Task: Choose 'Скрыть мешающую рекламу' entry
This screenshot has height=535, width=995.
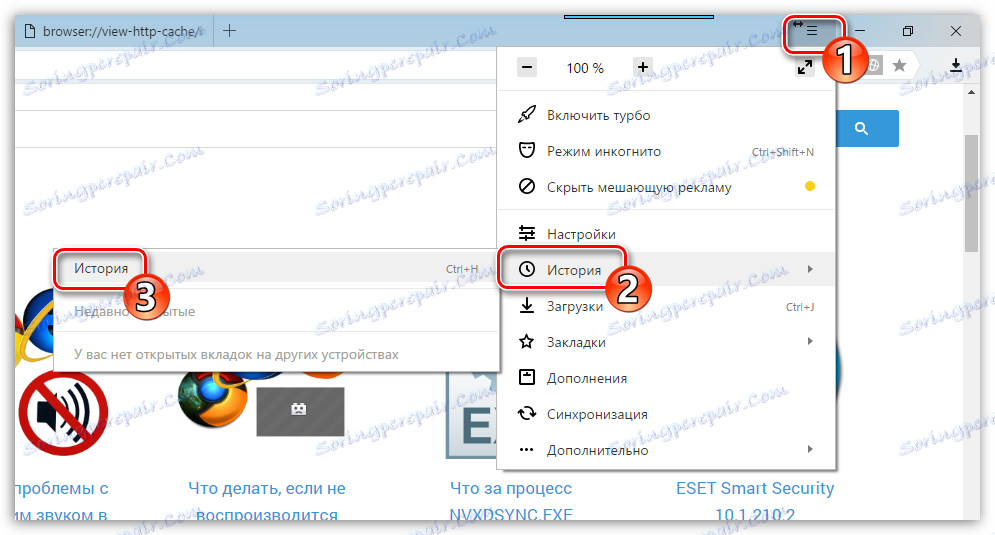Action: (x=639, y=187)
